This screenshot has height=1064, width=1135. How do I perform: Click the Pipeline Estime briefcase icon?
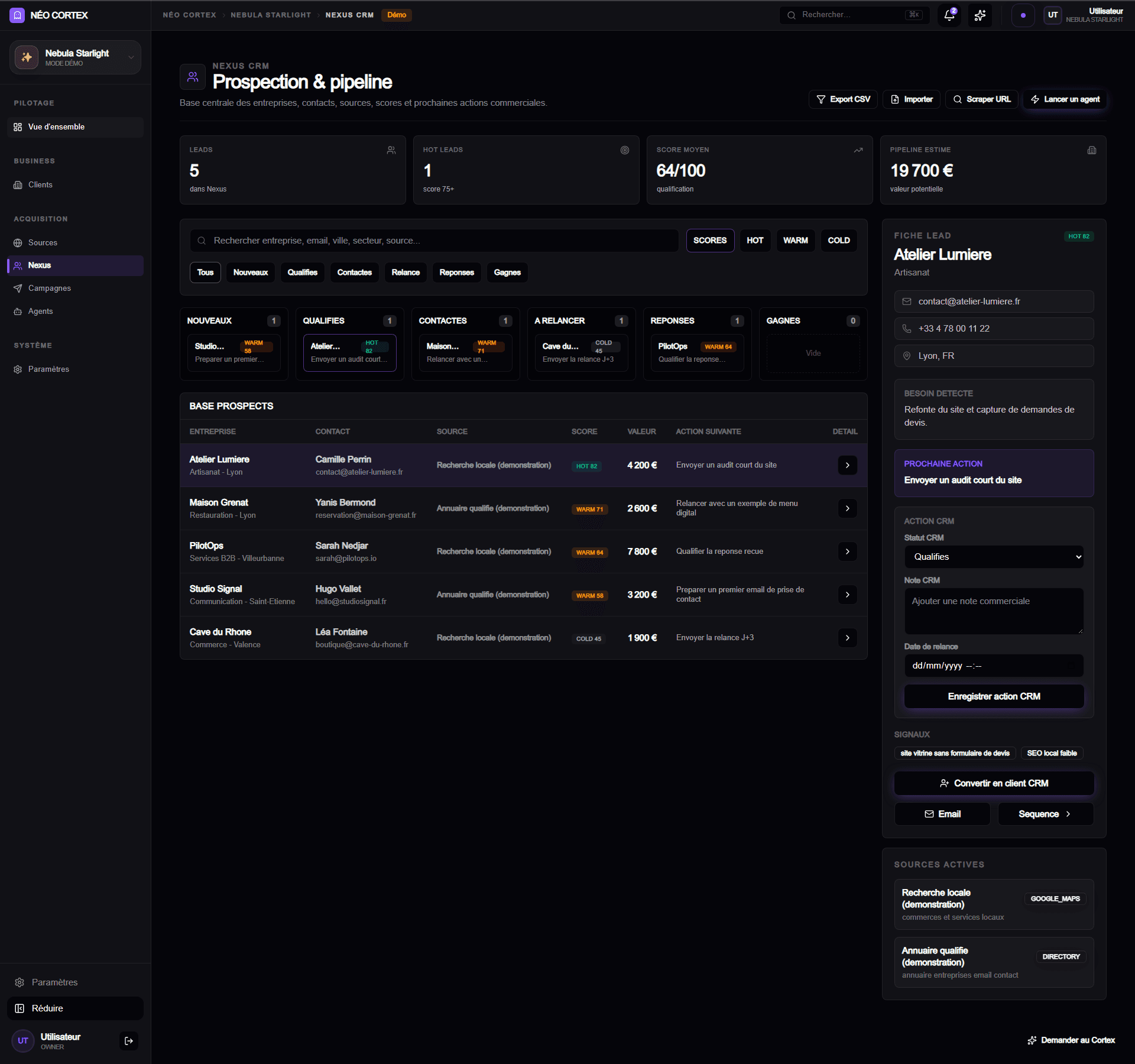pos(1092,150)
